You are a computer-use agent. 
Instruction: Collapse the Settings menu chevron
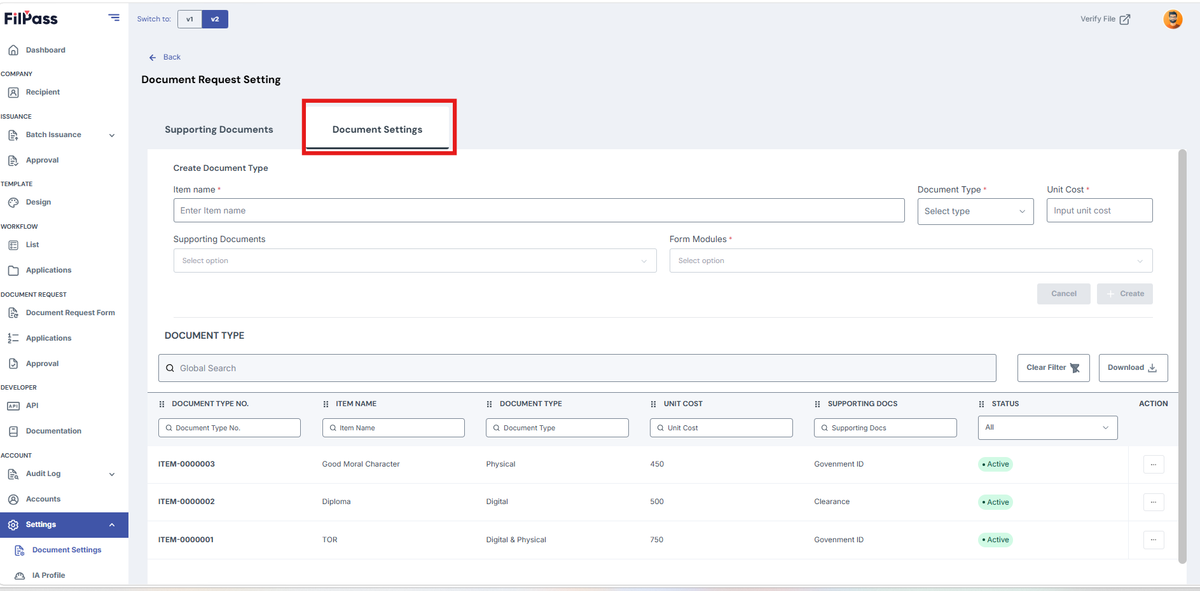pyautogui.click(x=112, y=525)
